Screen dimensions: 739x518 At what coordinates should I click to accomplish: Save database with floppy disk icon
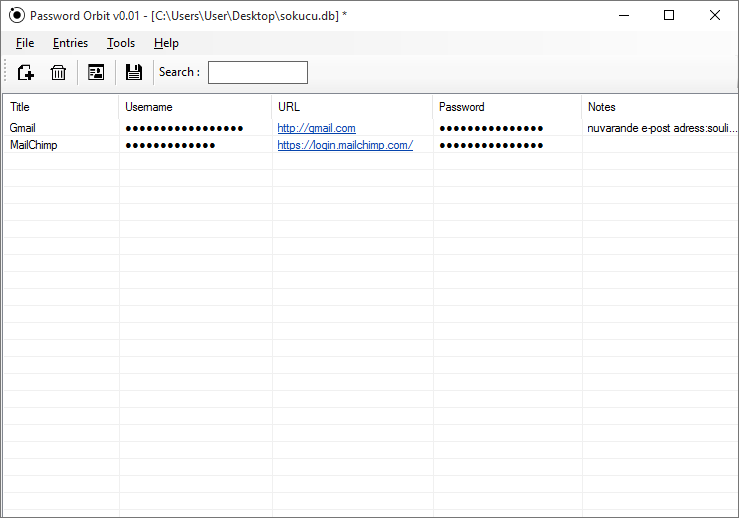click(134, 73)
